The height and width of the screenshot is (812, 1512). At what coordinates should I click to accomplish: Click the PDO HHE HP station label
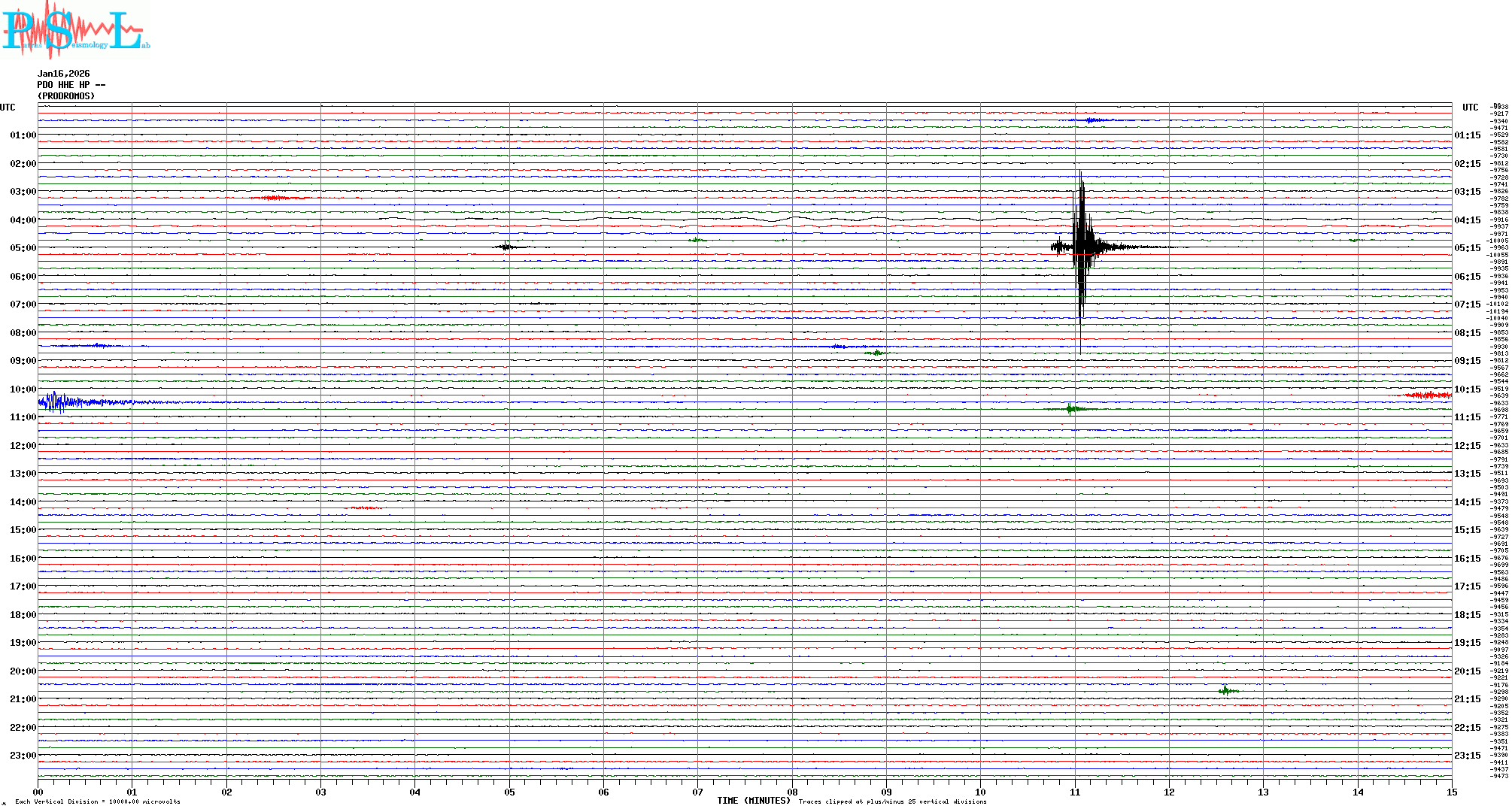click(x=71, y=85)
